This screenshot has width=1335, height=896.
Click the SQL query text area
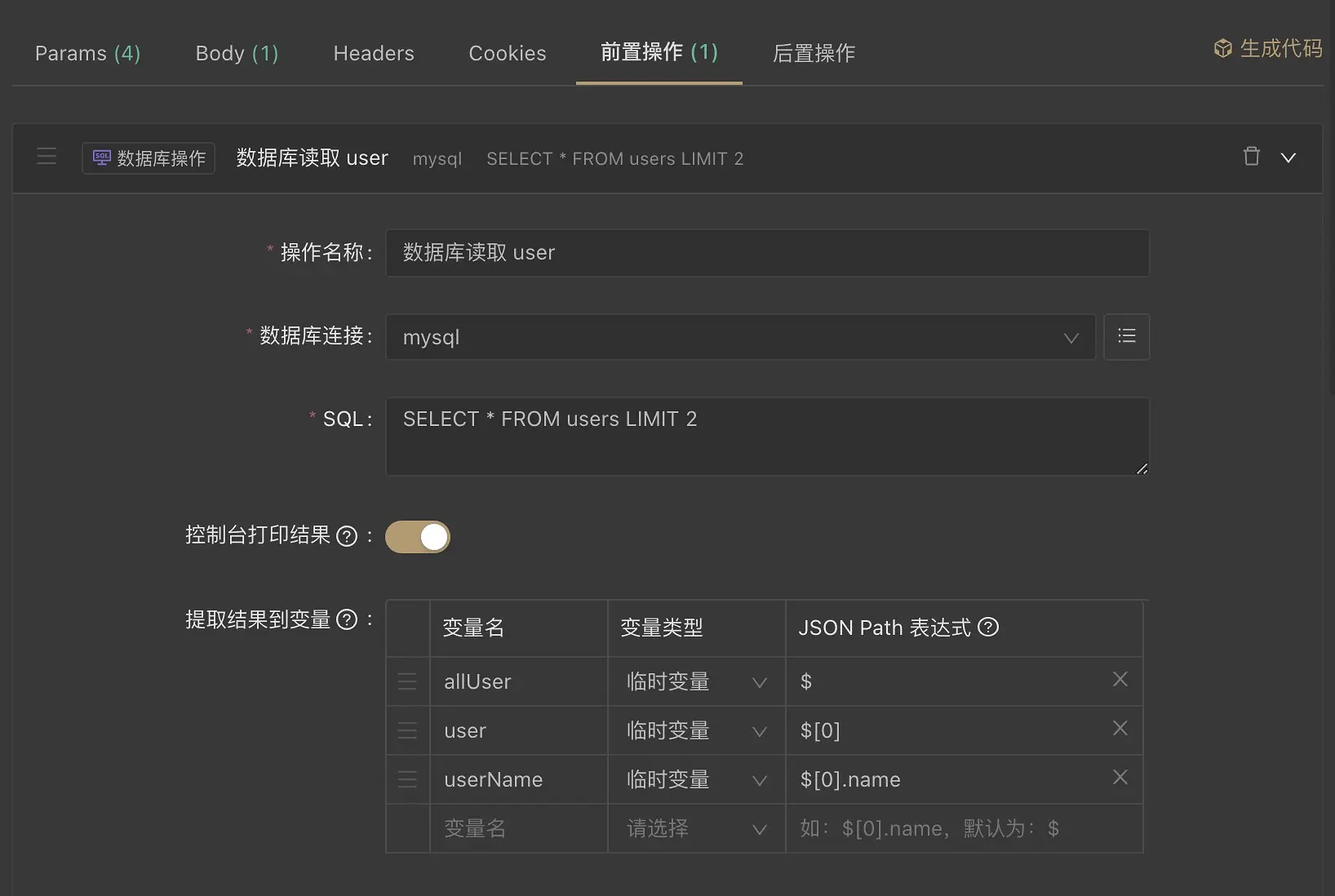pos(765,437)
